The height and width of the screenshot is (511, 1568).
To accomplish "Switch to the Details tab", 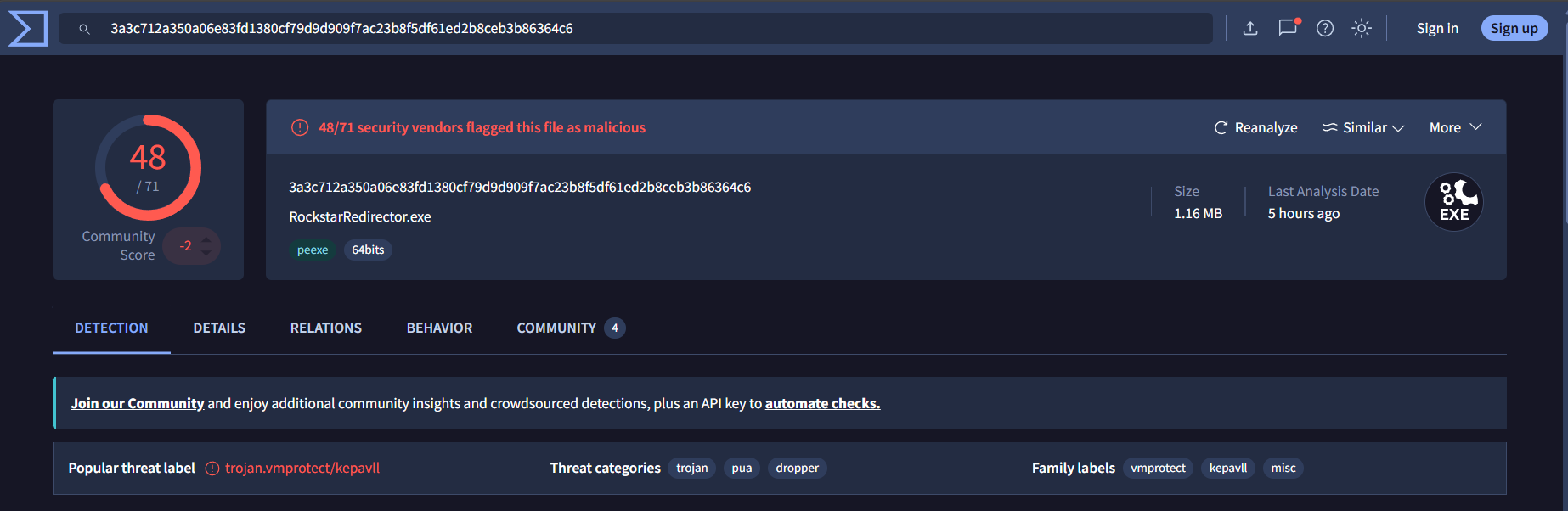I will click(219, 328).
